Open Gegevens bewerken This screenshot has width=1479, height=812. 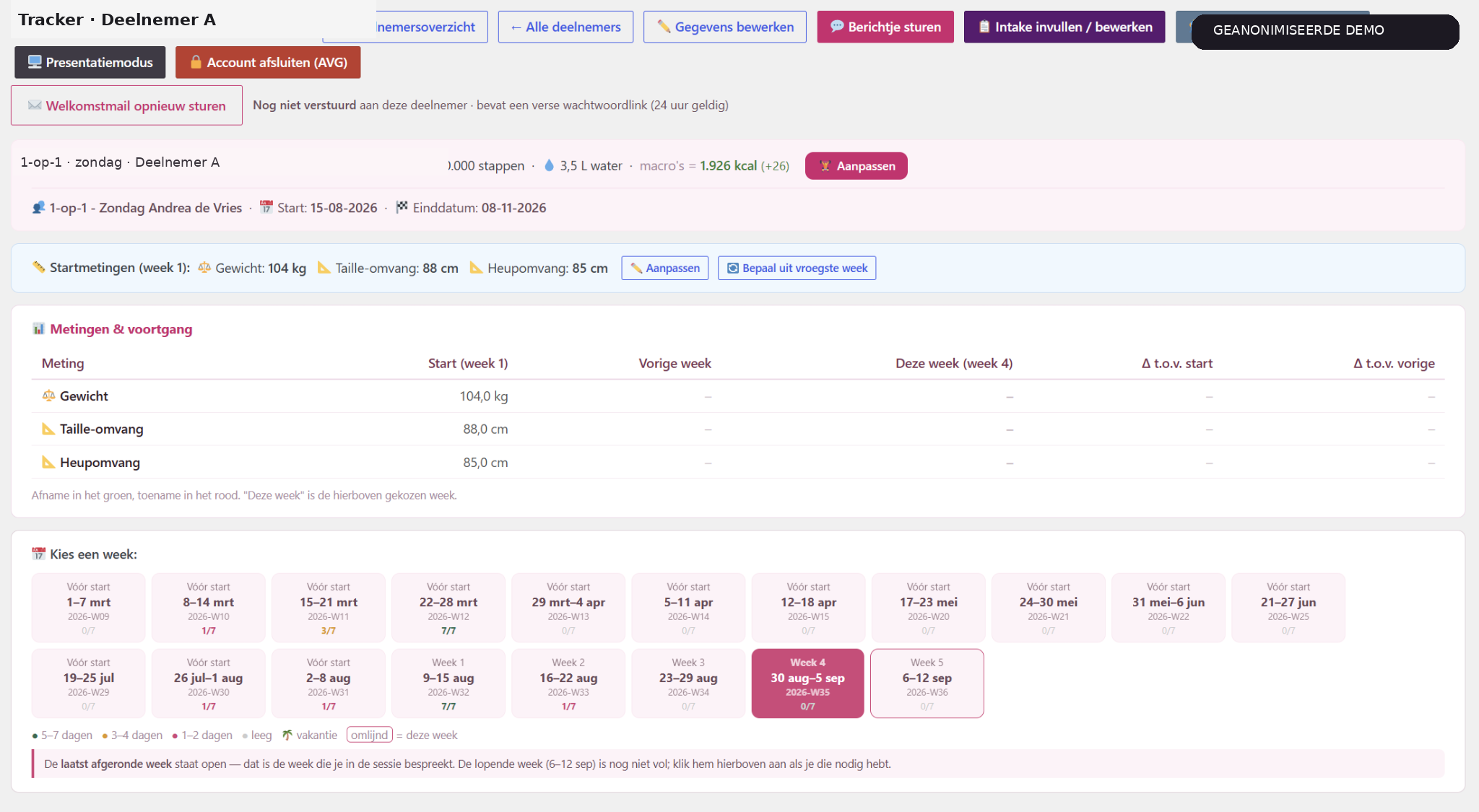[725, 27]
